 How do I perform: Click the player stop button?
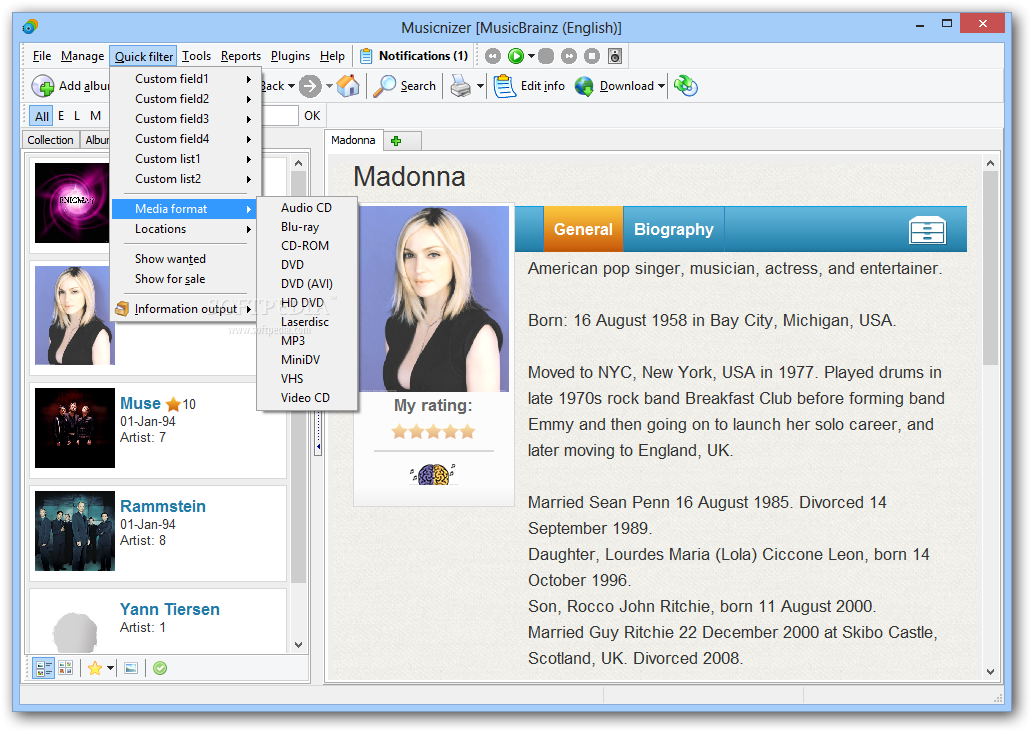click(x=592, y=56)
